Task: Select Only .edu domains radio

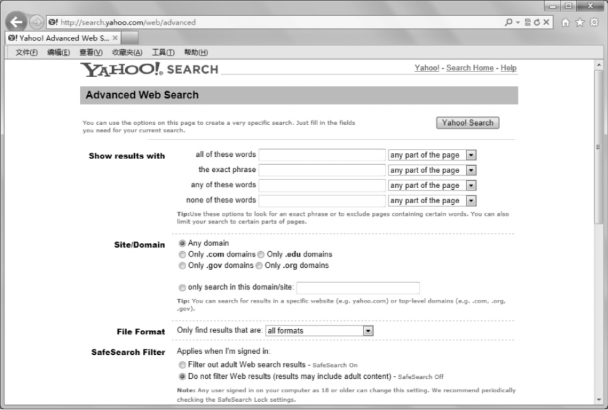Action: [x=261, y=254]
